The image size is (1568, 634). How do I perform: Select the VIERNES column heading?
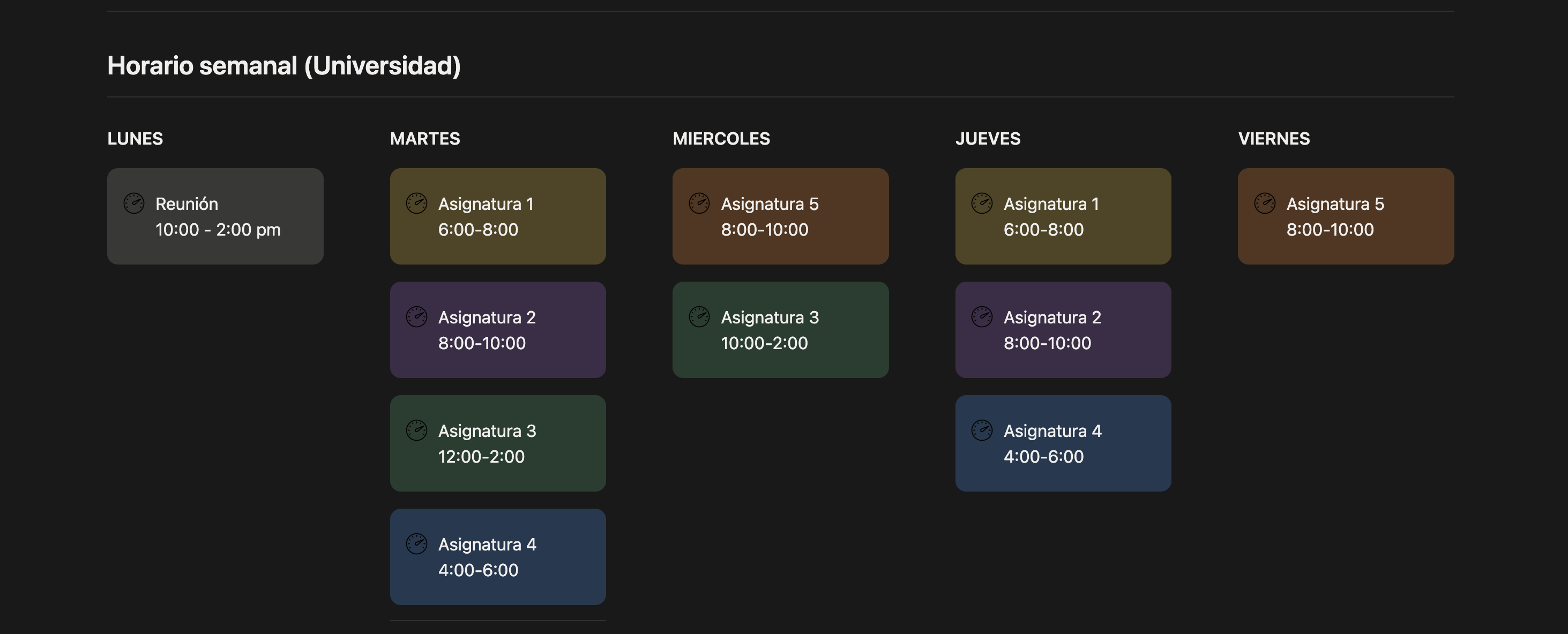tap(1274, 139)
